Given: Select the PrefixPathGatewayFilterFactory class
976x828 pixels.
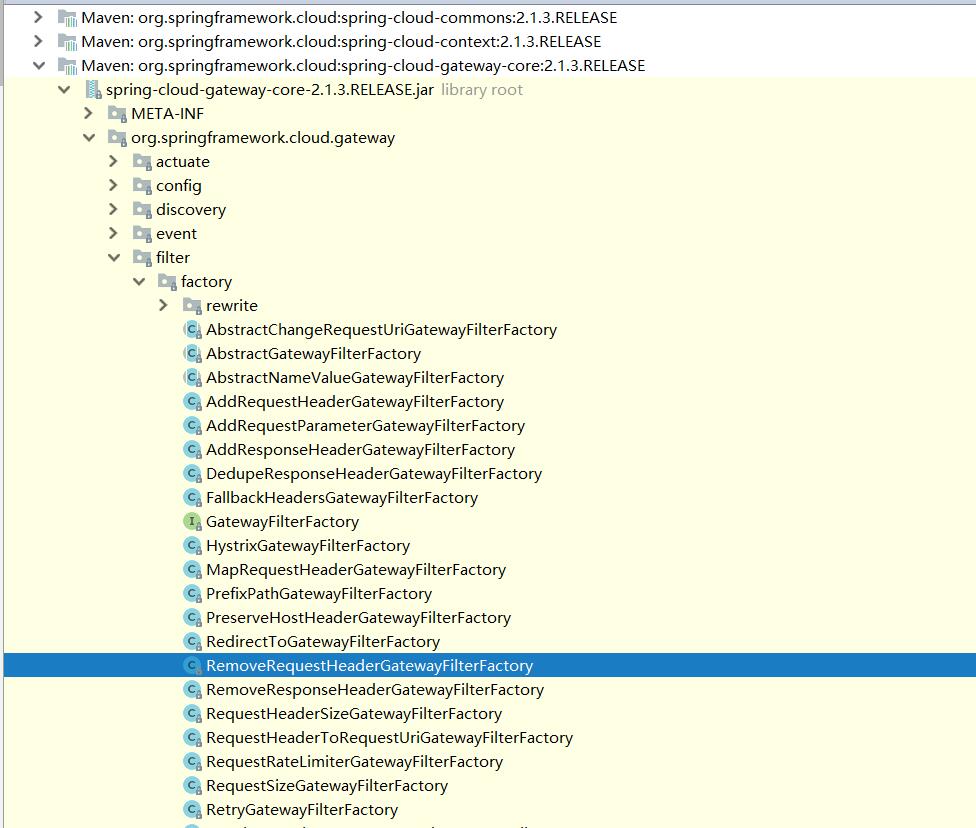Looking at the screenshot, I should [x=319, y=593].
